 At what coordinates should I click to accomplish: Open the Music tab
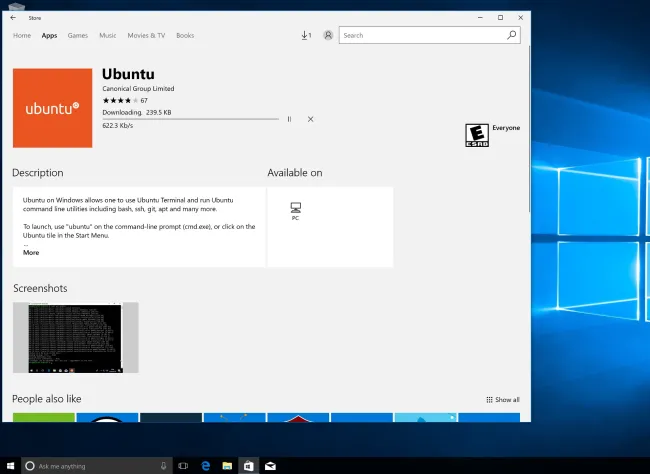[x=107, y=36]
